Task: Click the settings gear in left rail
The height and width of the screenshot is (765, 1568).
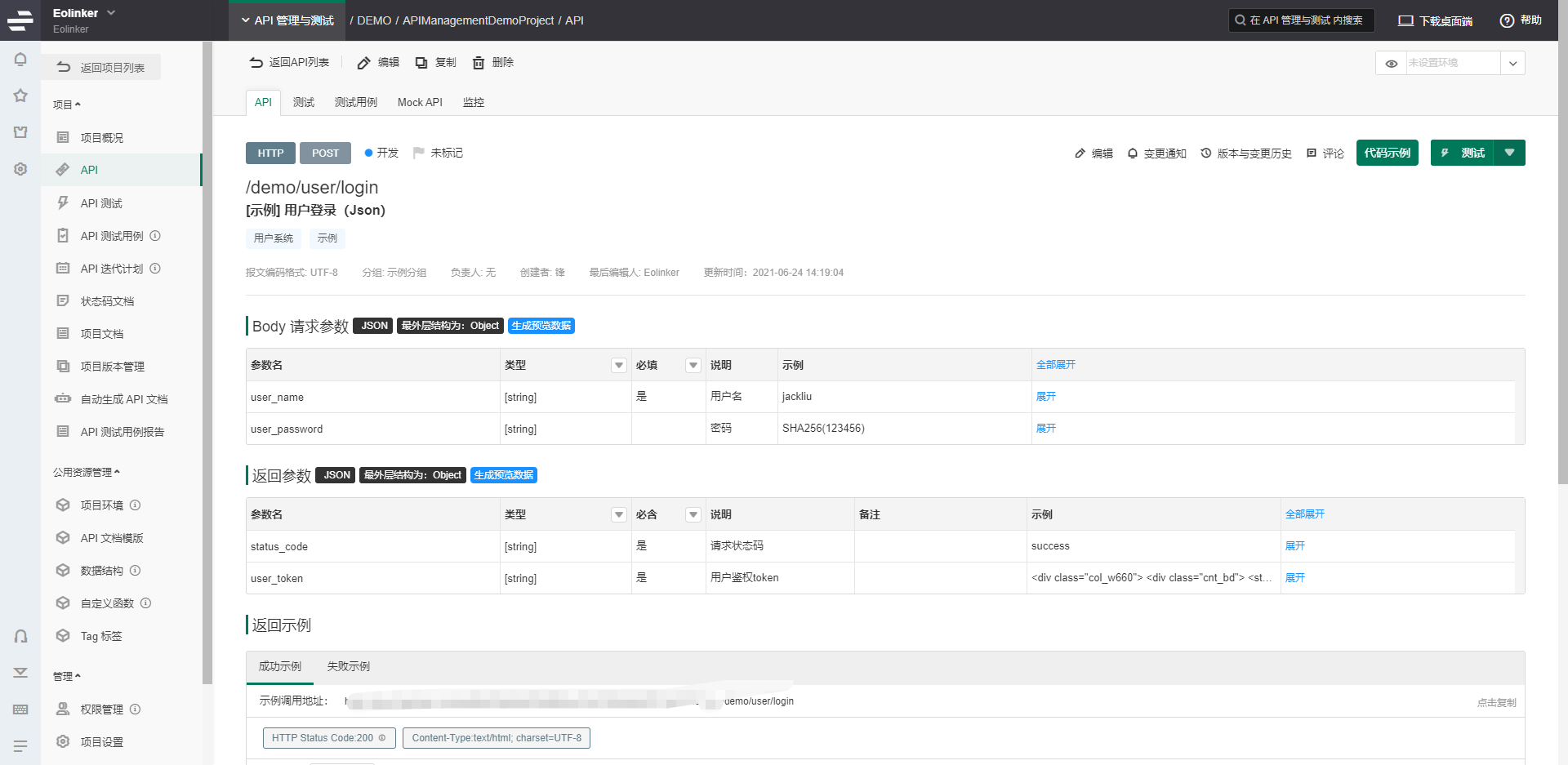Action: tap(20, 169)
